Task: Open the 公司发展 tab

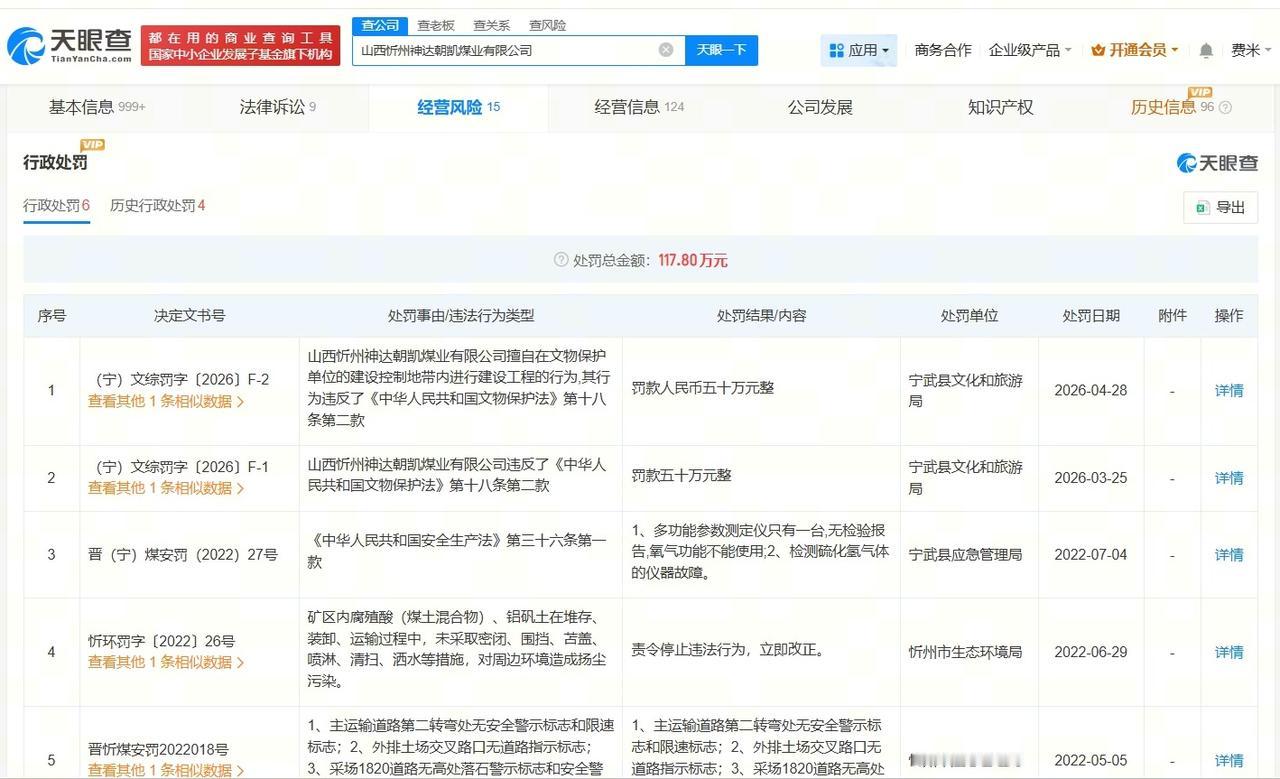Action: 820,107
